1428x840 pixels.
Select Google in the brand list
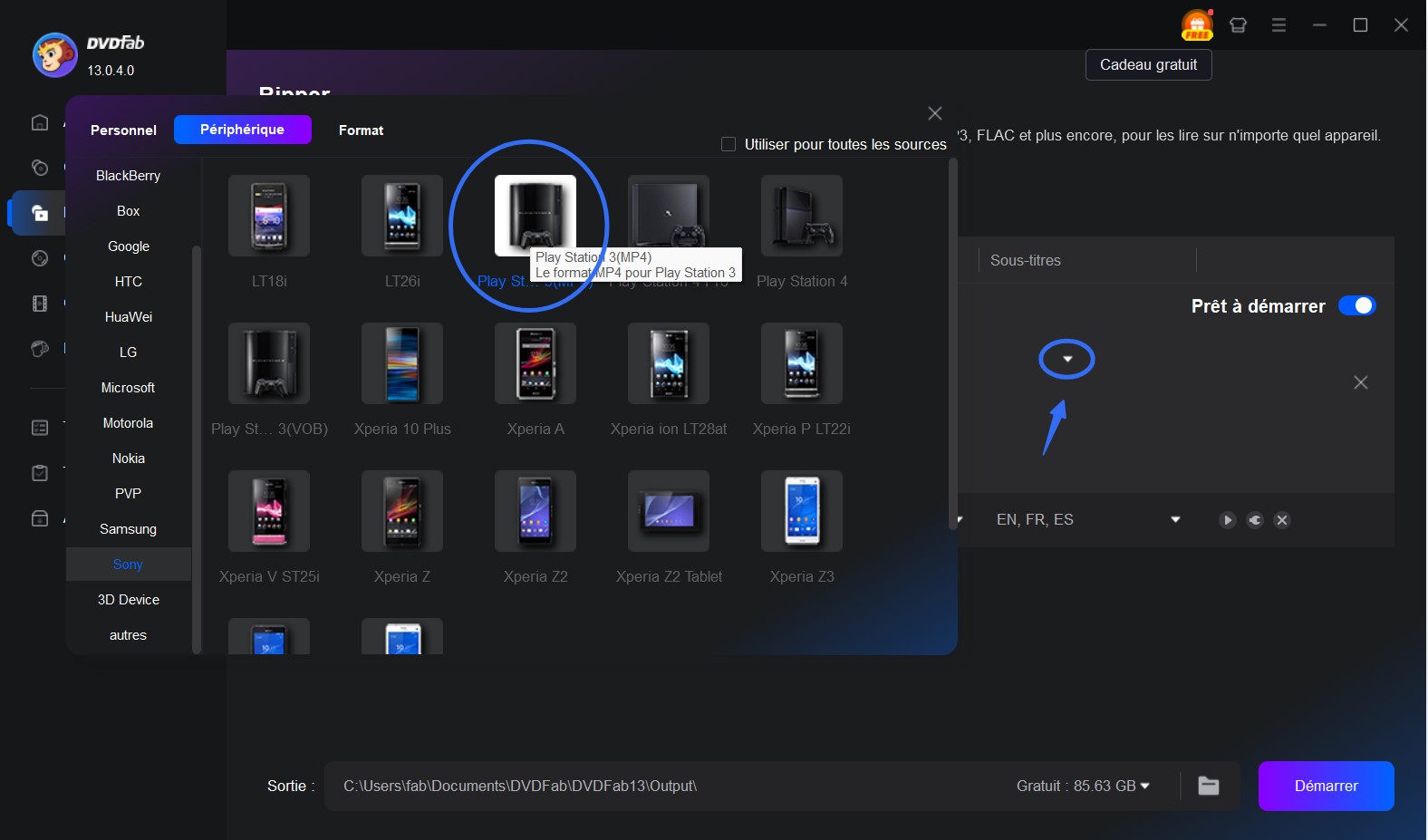pos(128,246)
